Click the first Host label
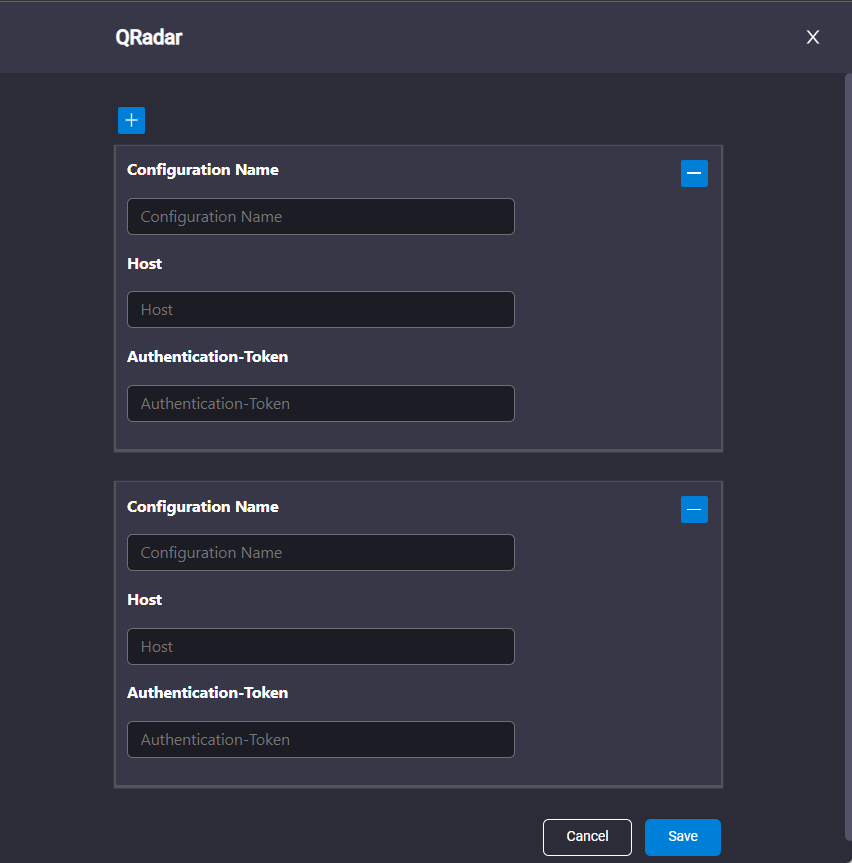 [x=144, y=264]
